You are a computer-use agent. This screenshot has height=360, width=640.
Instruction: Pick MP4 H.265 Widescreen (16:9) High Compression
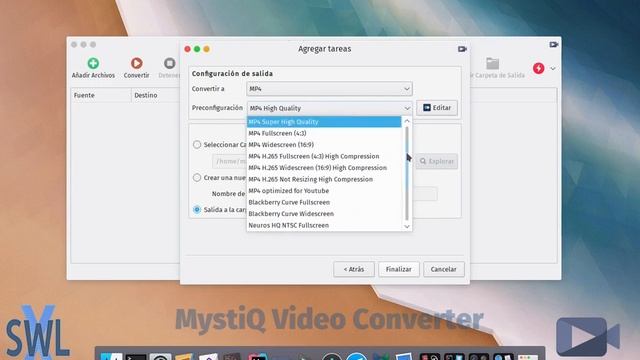pos(324,168)
